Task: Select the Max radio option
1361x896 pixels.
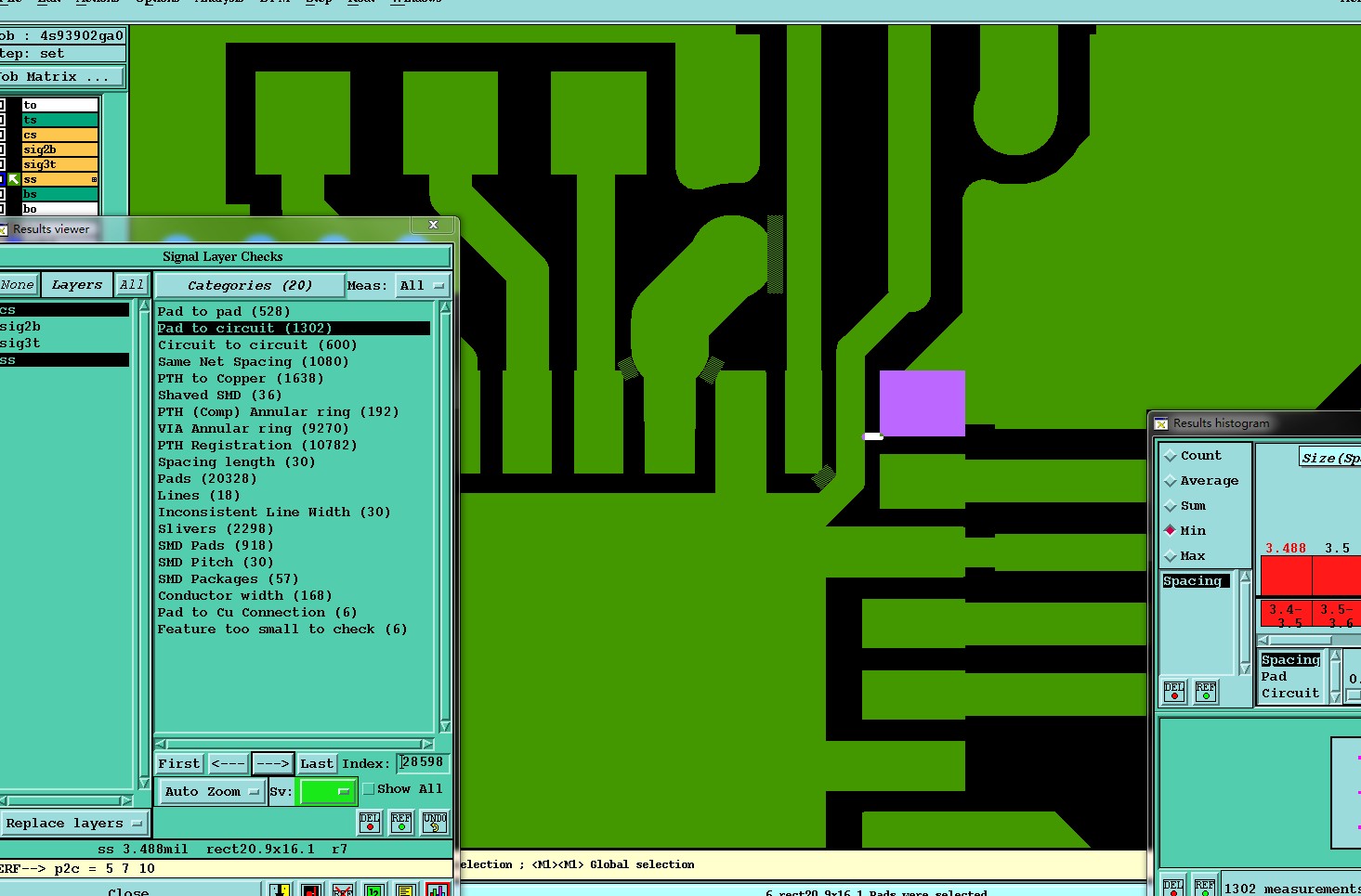Action: (1170, 556)
